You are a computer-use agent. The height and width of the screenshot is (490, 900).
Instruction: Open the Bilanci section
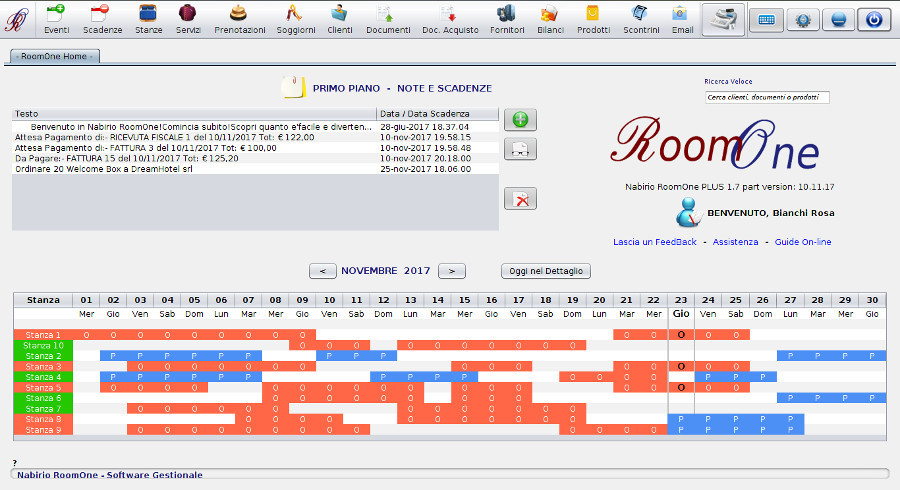550,20
